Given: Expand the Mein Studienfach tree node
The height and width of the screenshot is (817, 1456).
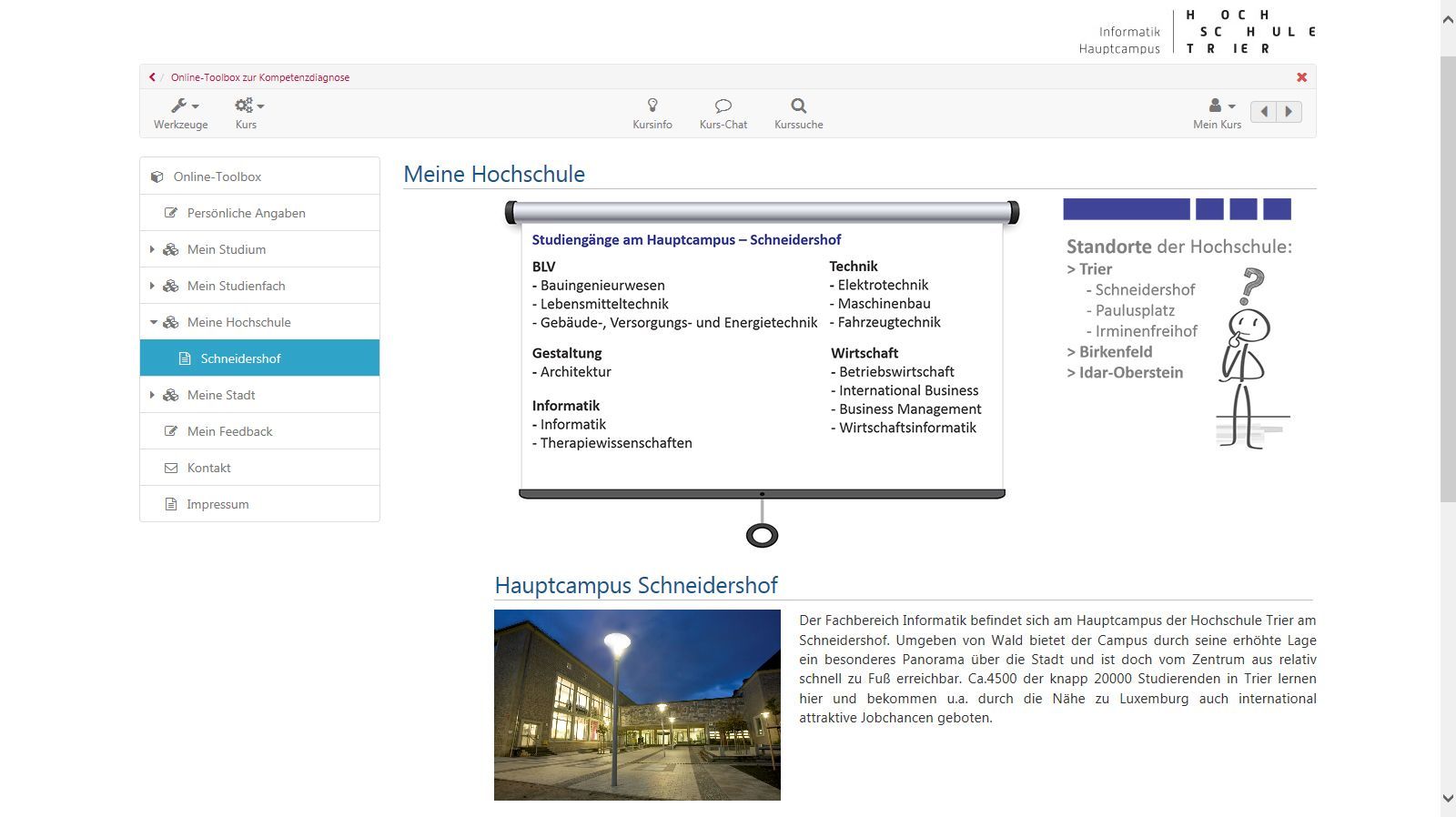Looking at the screenshot, I should coord(152,286).
